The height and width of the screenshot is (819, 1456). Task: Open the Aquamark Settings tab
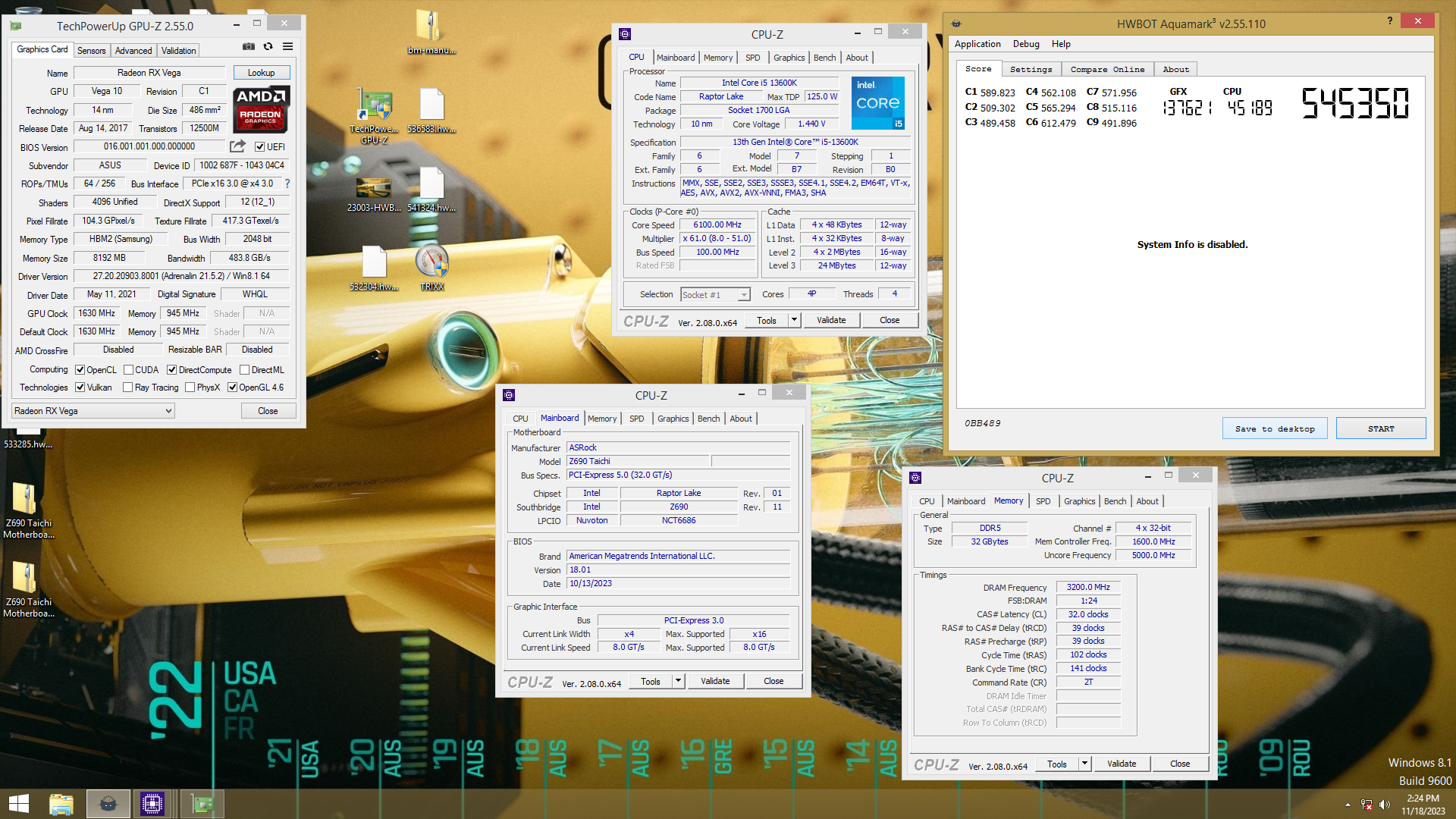point(1031,69)
